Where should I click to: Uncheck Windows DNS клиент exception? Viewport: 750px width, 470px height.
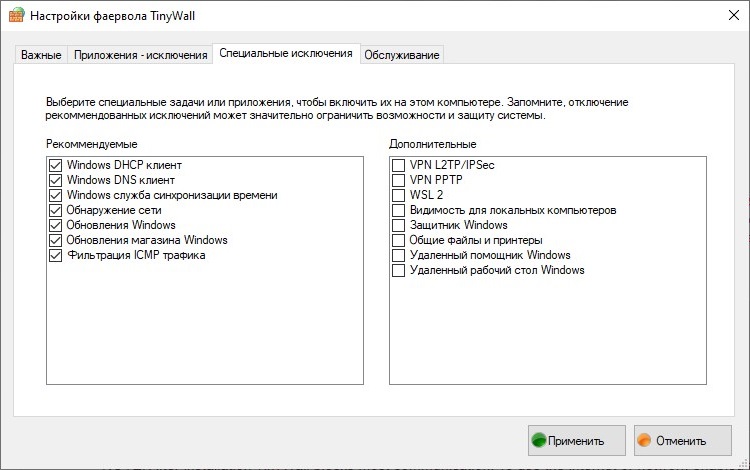[x=55, y=180]
